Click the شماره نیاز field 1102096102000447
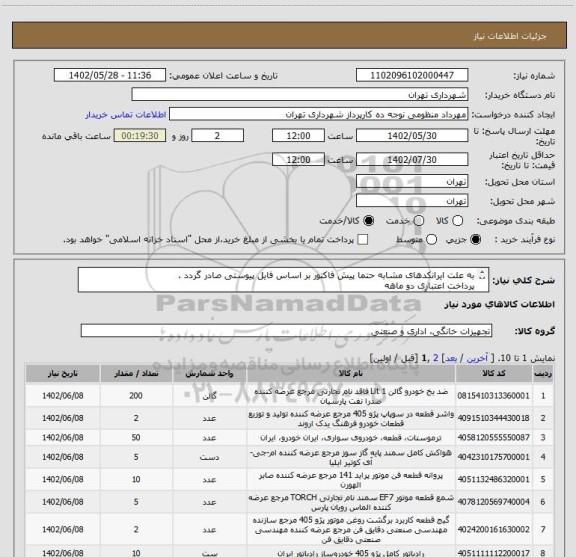The height and width of the screenshot is (557, 576). click(x=412, y=75)
